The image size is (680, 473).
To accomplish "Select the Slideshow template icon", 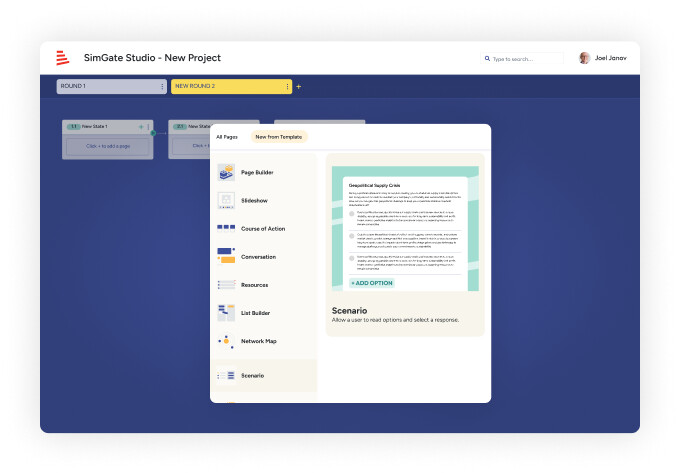I will pyautogui.click(x=226, y=200).
